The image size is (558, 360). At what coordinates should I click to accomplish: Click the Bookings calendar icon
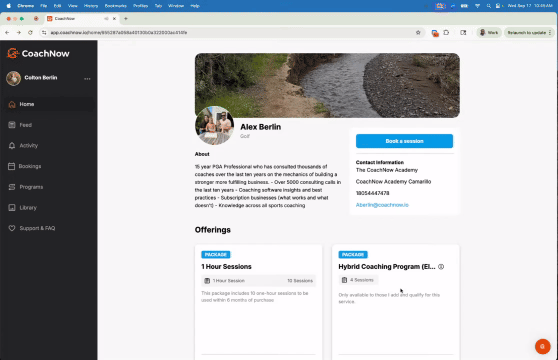pyautogui.click(x=12, y=166)
